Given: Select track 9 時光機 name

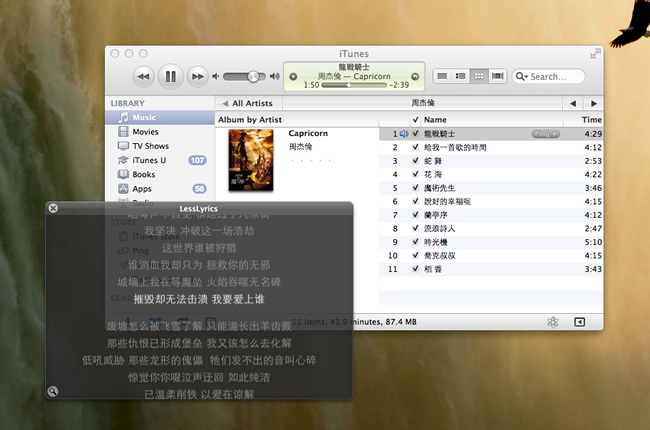Looking at the screenshot, I should [x=436, y=242].
